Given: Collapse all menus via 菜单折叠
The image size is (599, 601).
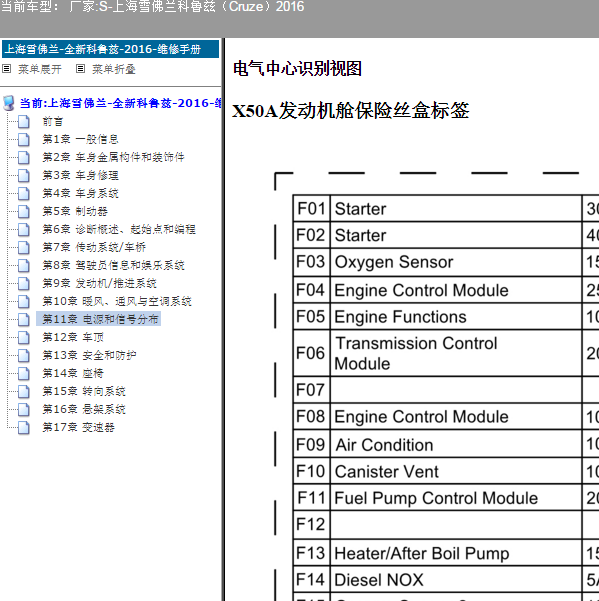Looking at the screenshot, I should 114,69.
